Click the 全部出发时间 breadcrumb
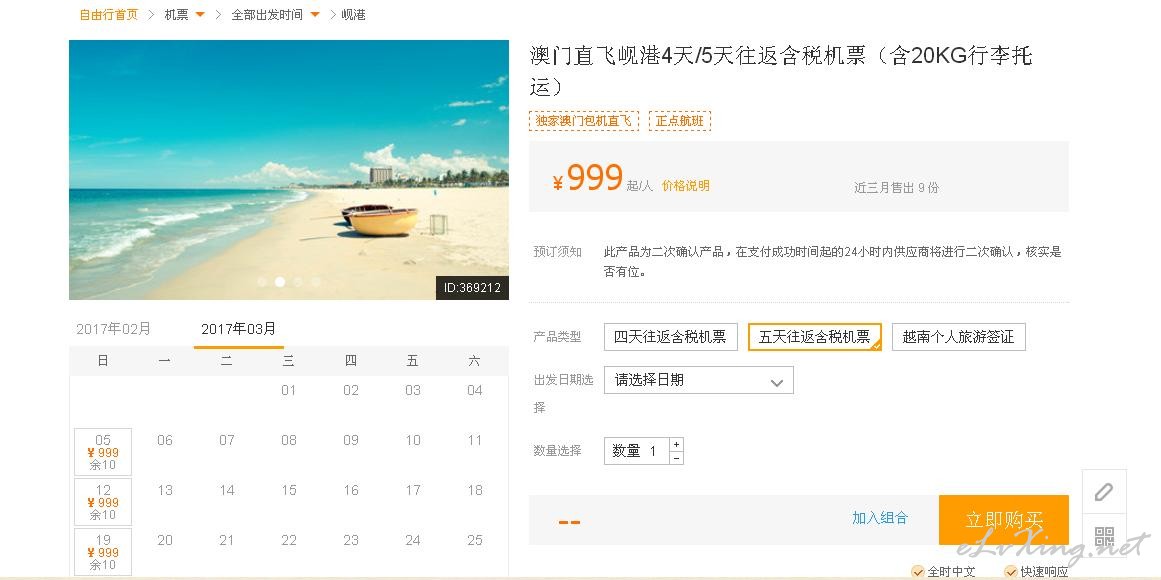1161x580 pixels. pos(267,15)
